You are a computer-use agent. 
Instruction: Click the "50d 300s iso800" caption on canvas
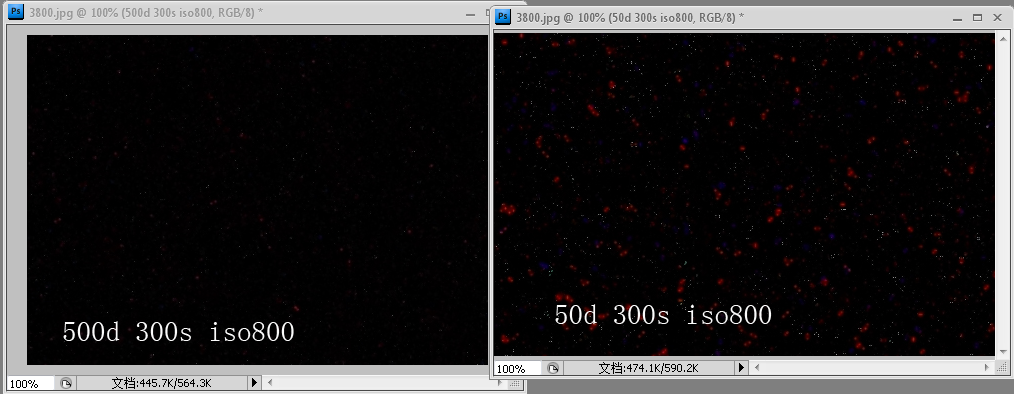(x=663, y=315)
